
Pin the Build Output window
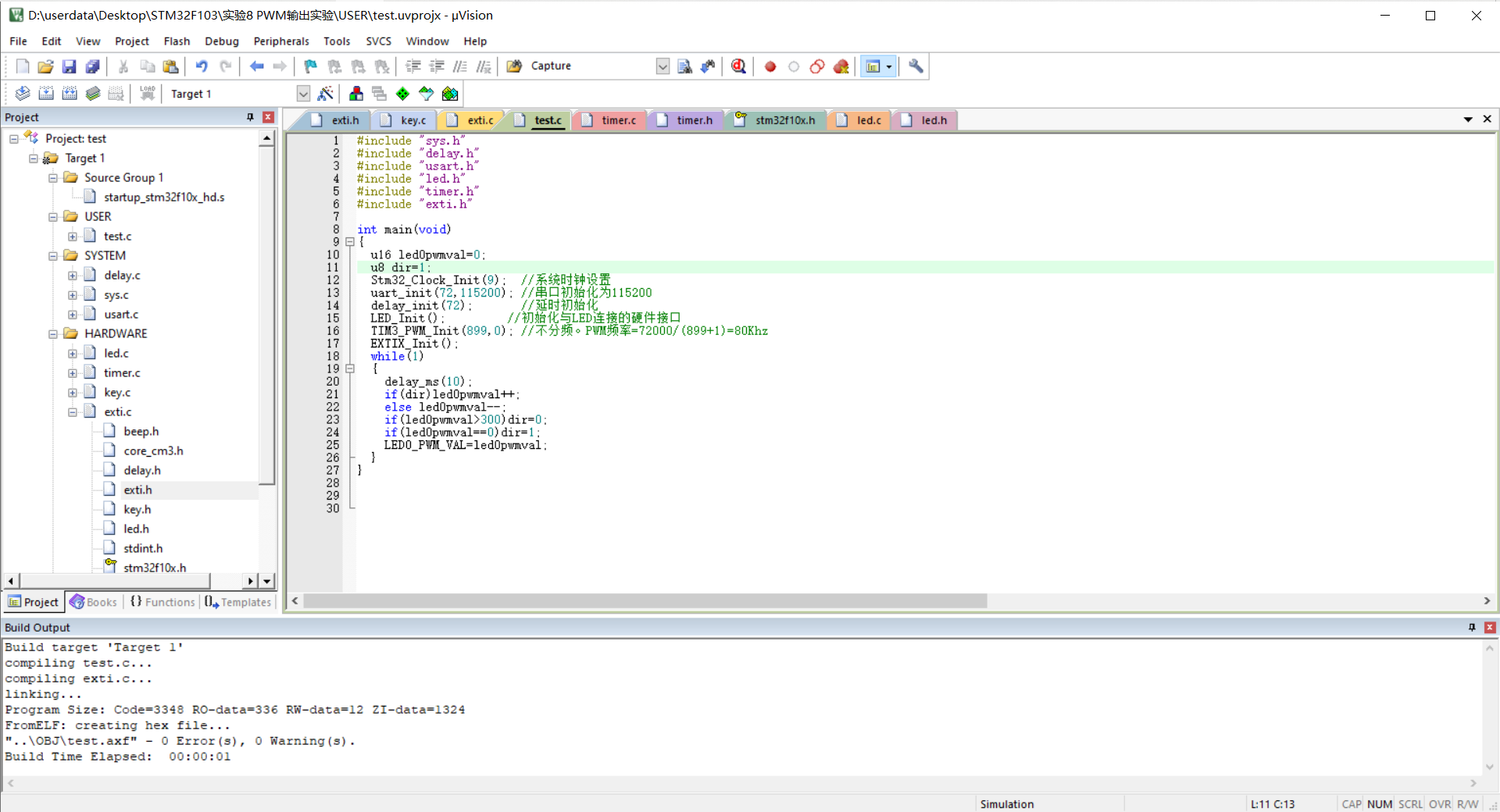1472,627
